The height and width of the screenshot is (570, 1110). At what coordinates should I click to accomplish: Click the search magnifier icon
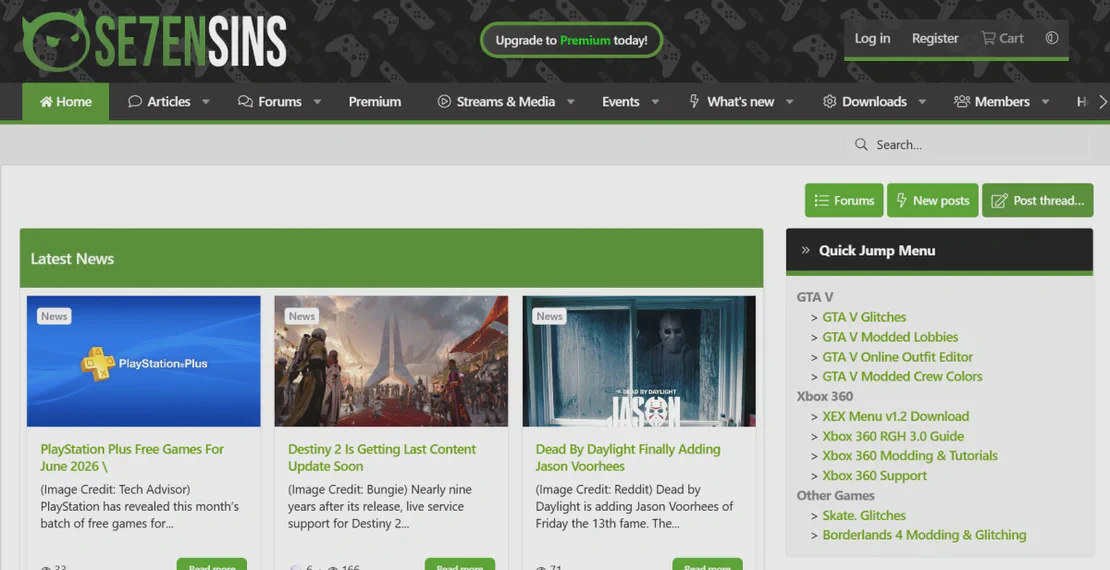861,144
